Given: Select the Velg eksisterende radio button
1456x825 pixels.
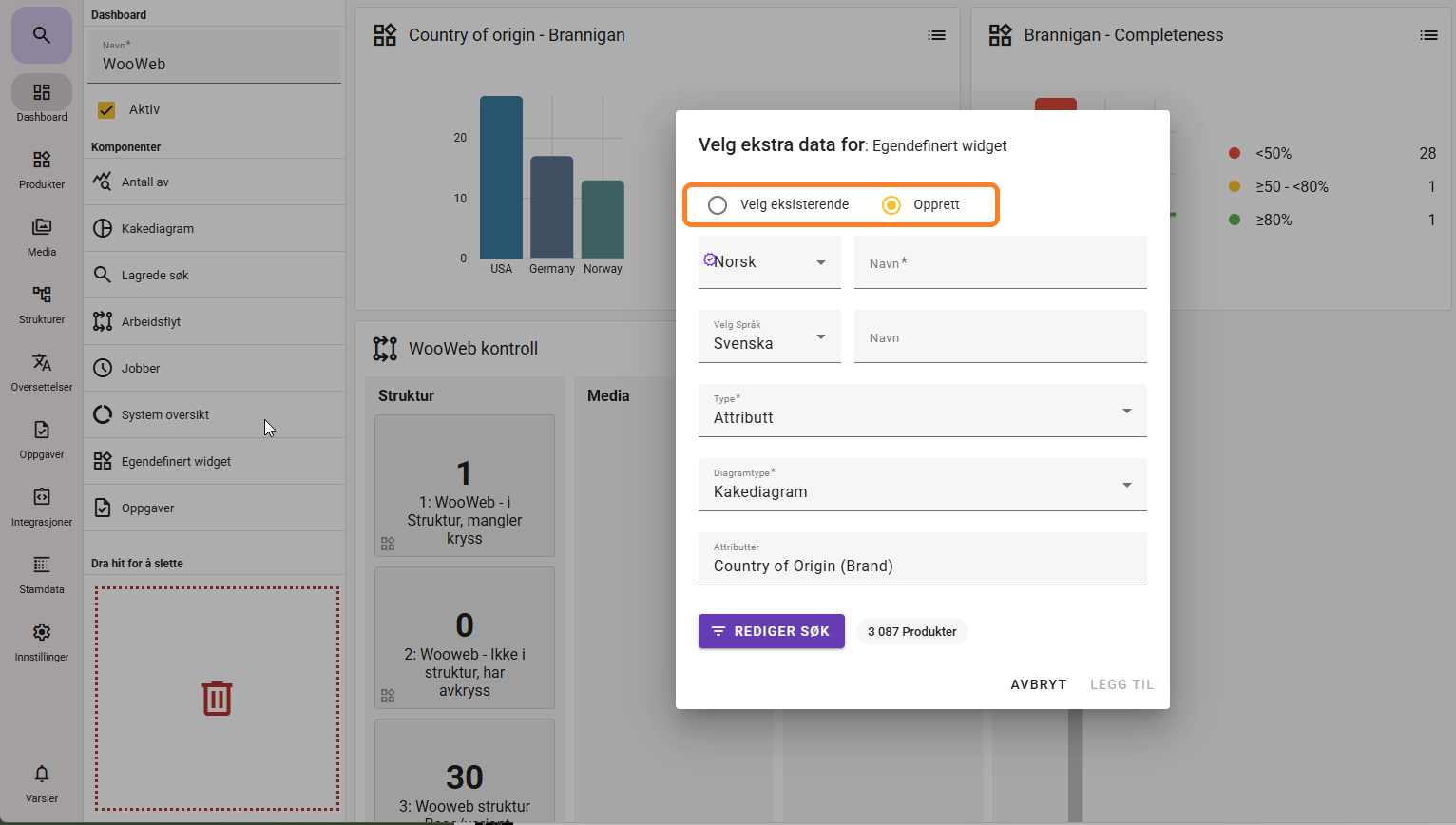Looking at the screenshot, I should point(718,205).
